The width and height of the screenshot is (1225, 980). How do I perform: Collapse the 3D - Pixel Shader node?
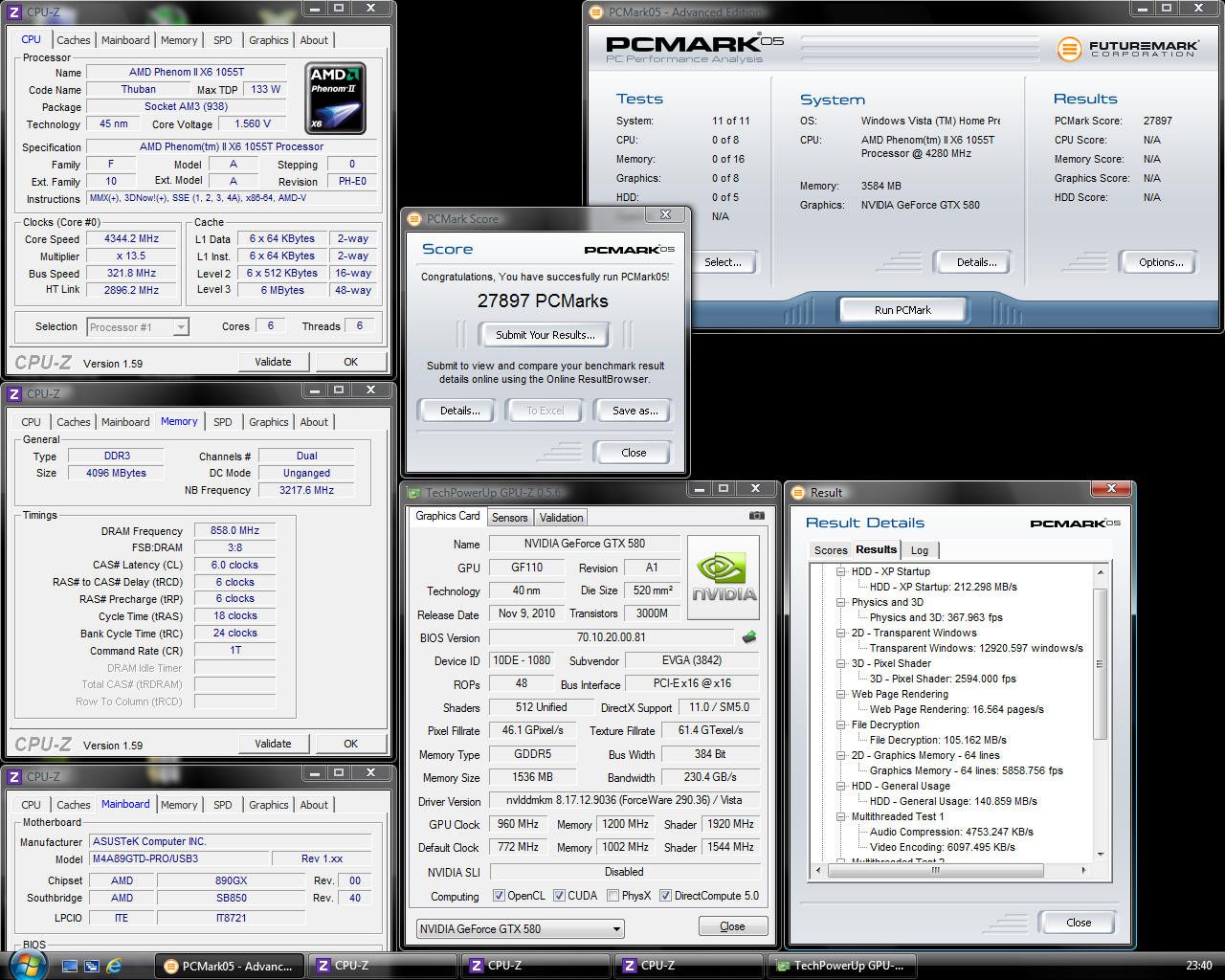840,663
